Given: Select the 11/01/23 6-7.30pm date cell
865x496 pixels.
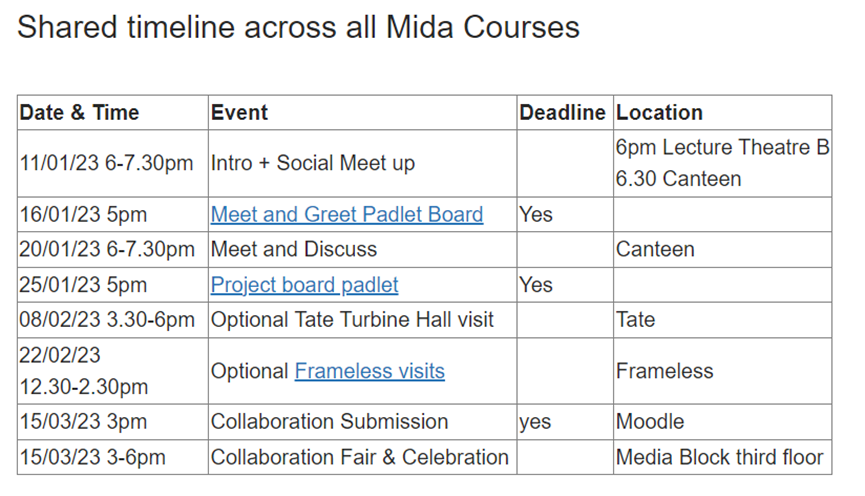Looking at the screenshot, I should click(113, 163).
